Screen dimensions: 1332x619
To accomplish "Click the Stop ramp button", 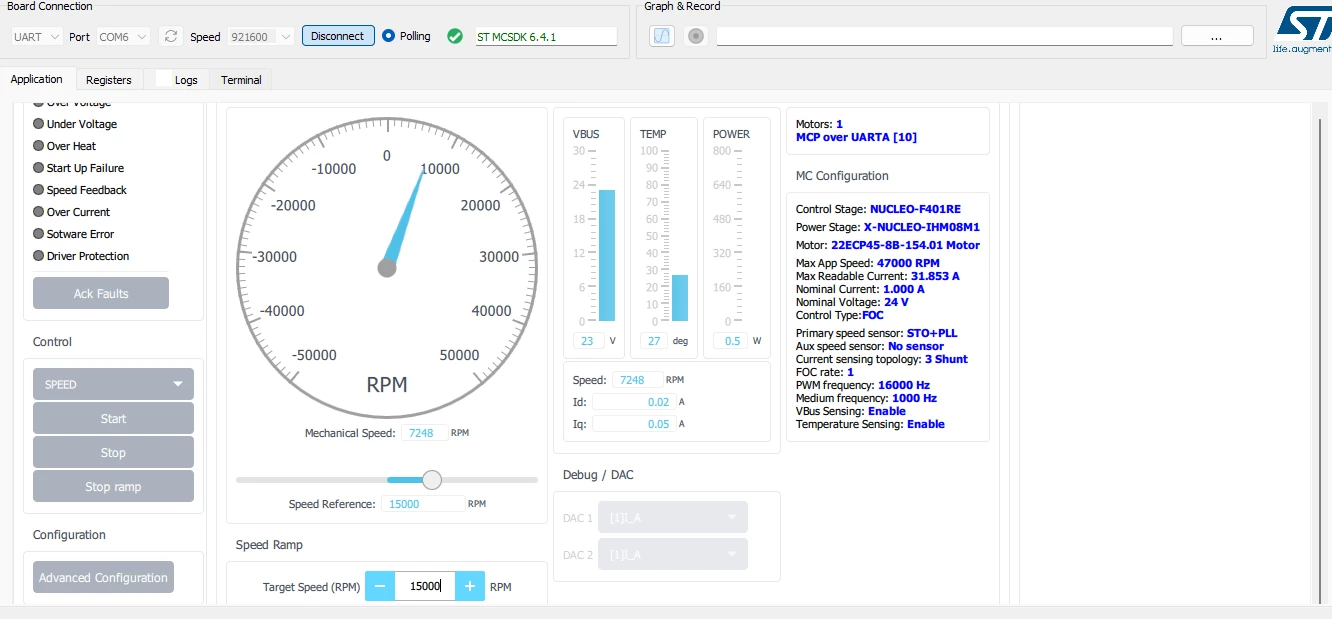I will (113, 486).
